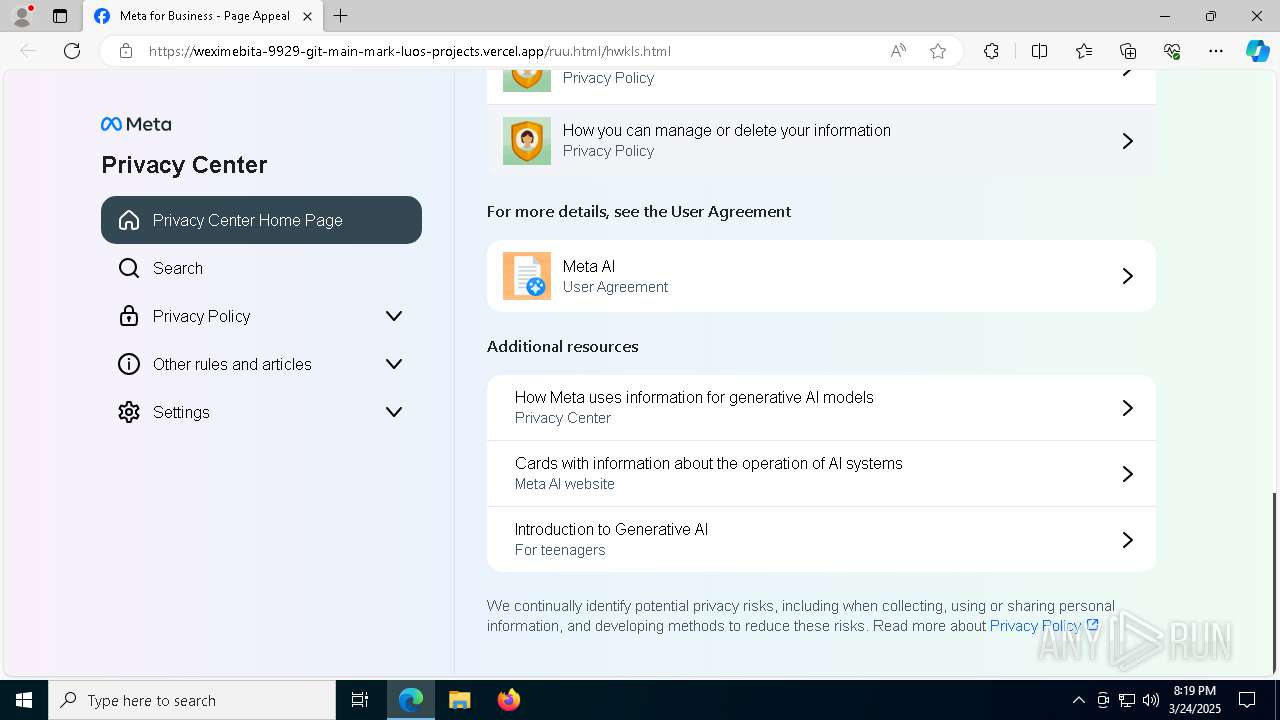Select Other rules and articles item
The height and width of the screenshot is (720, 1280).
point(261,364)
